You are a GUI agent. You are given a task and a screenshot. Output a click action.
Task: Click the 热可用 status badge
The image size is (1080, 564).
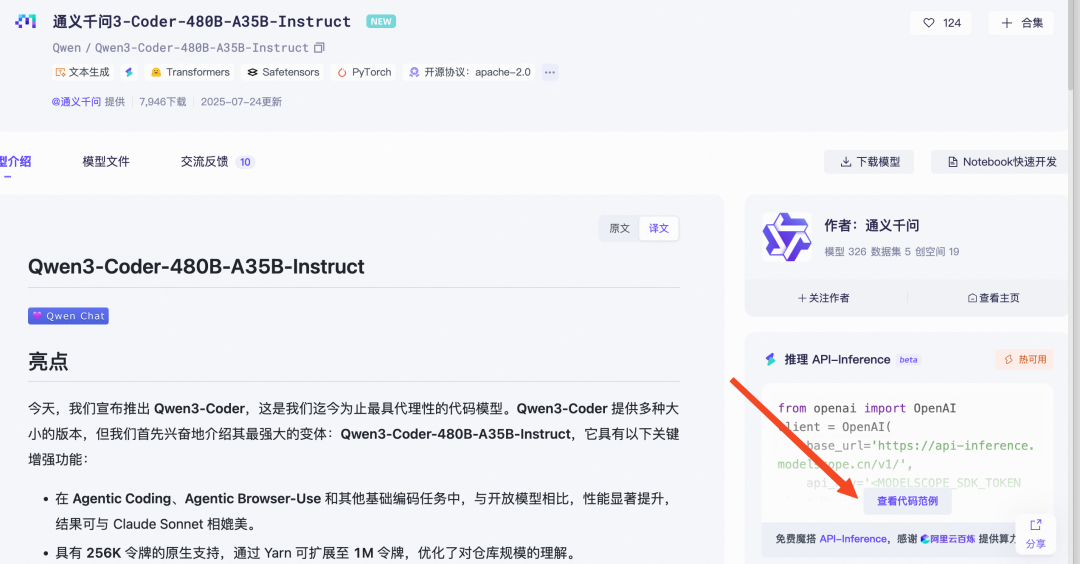coord(1025,359)
